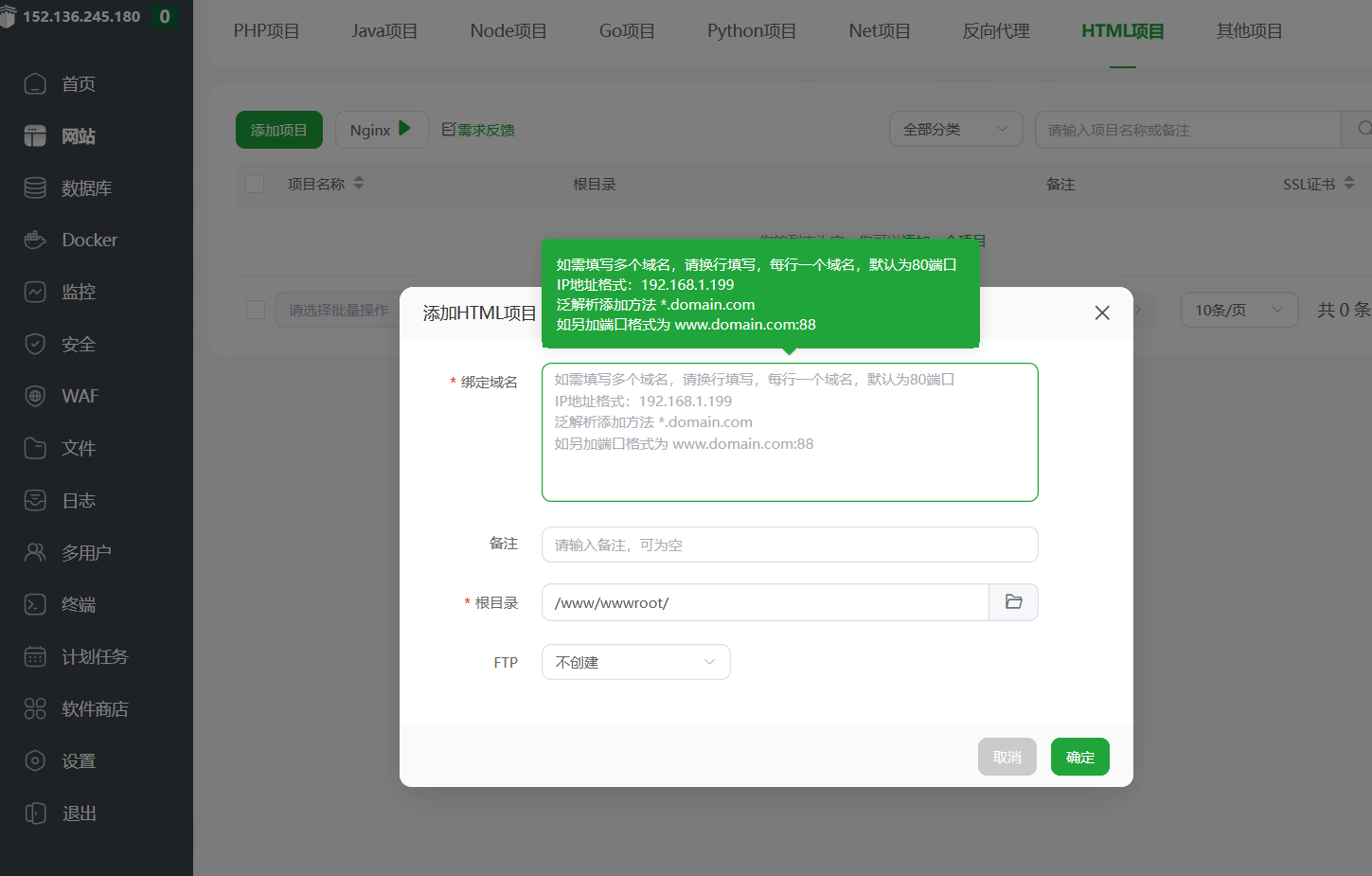Click the database icon in sidebar
The height and width of the screenshot is (876, 1372).
(35, 188)
